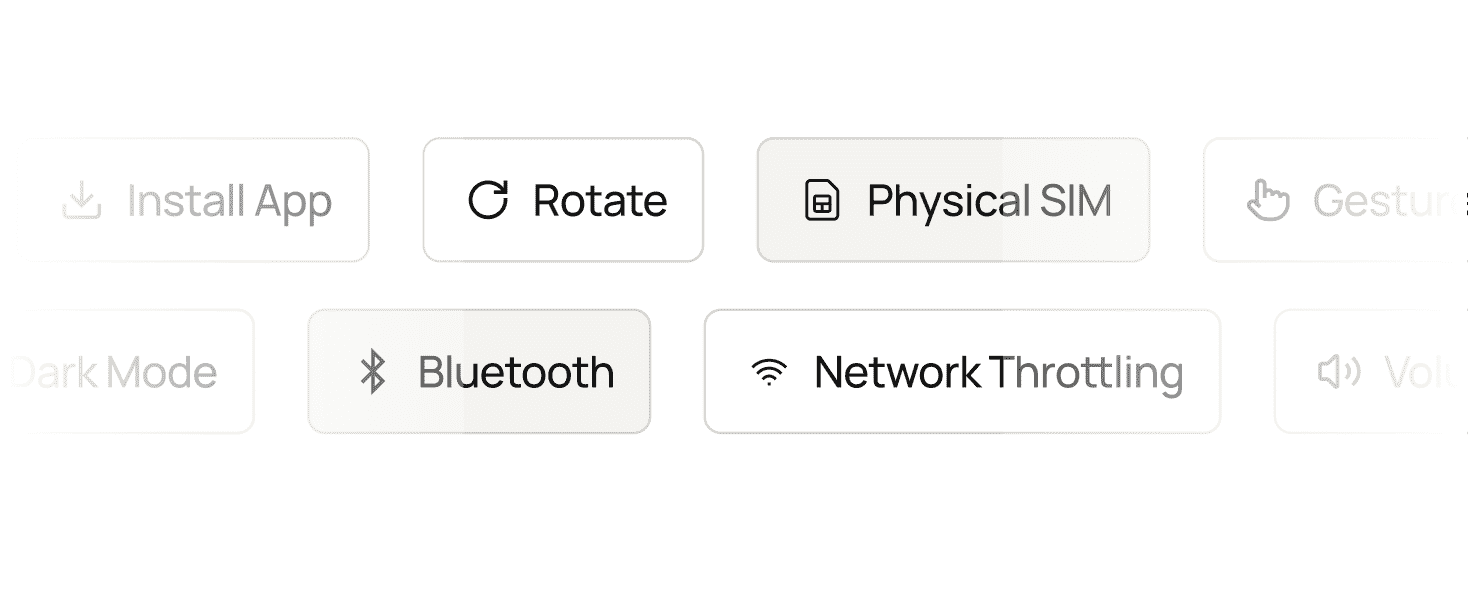Tap the download arrow inside Install App
The image size is (1468, 600).
pyautogui.click(x=83, y=199)
